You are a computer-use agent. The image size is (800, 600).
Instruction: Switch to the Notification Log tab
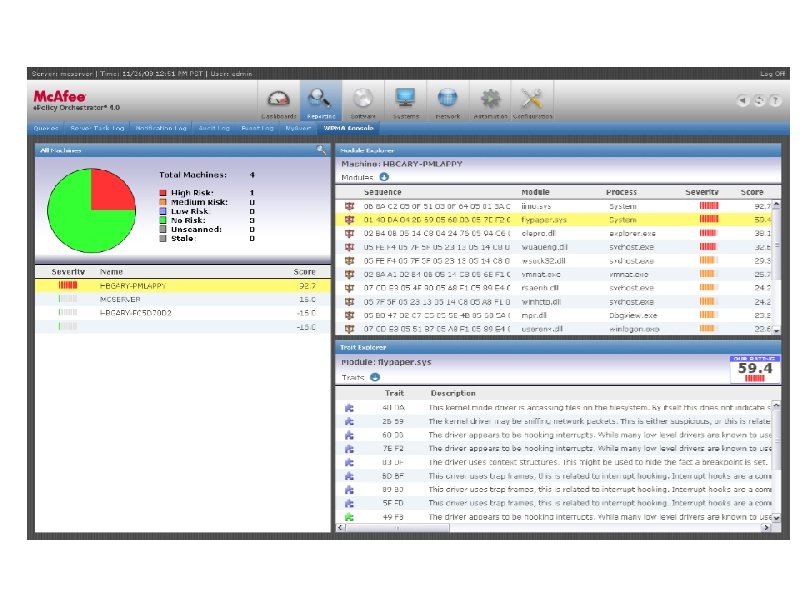tap(161, 128)
